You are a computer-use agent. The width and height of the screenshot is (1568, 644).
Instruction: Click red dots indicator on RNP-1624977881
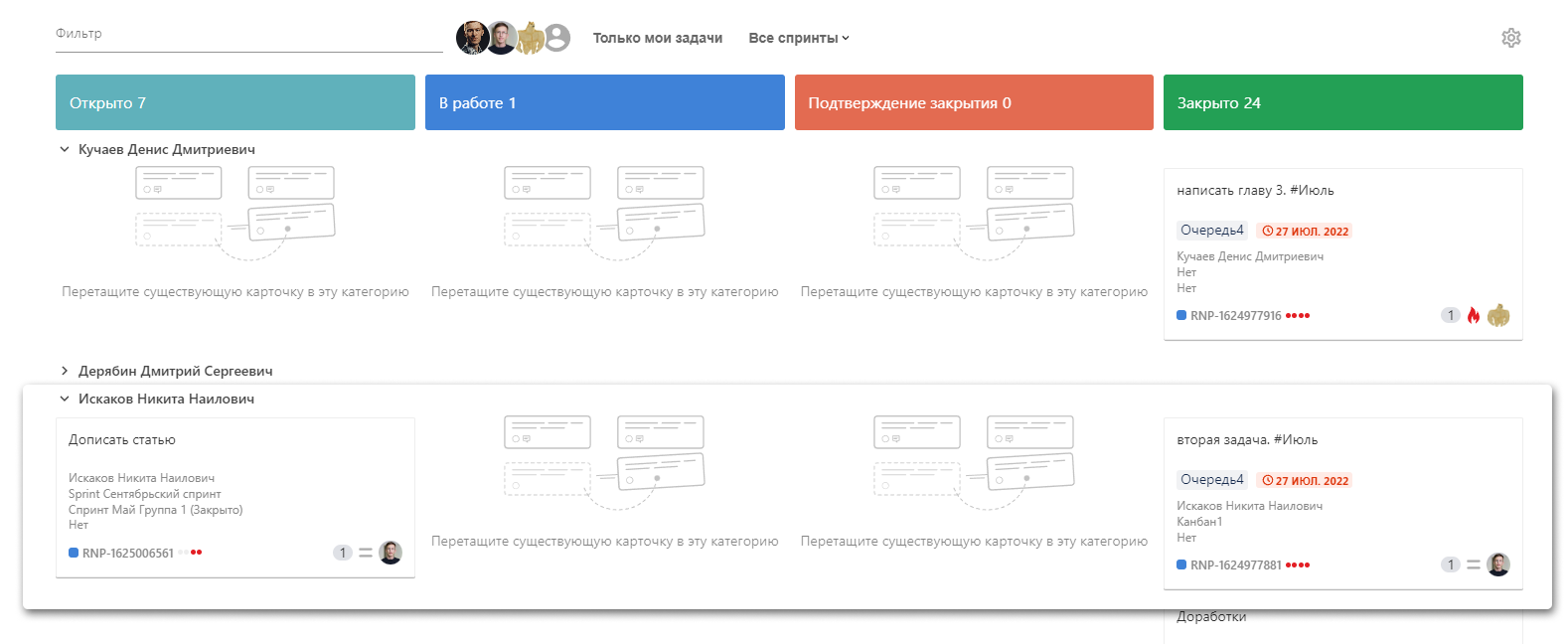[1298, 565]
